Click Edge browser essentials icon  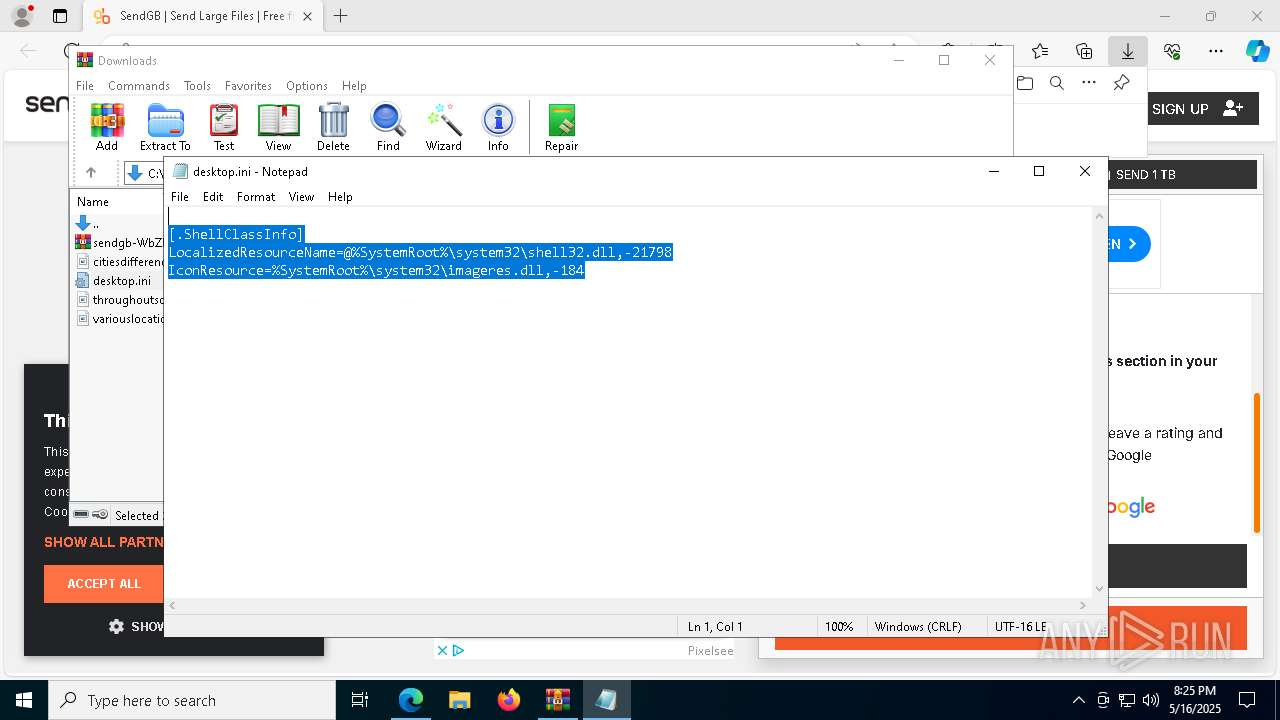[1172, 51]
